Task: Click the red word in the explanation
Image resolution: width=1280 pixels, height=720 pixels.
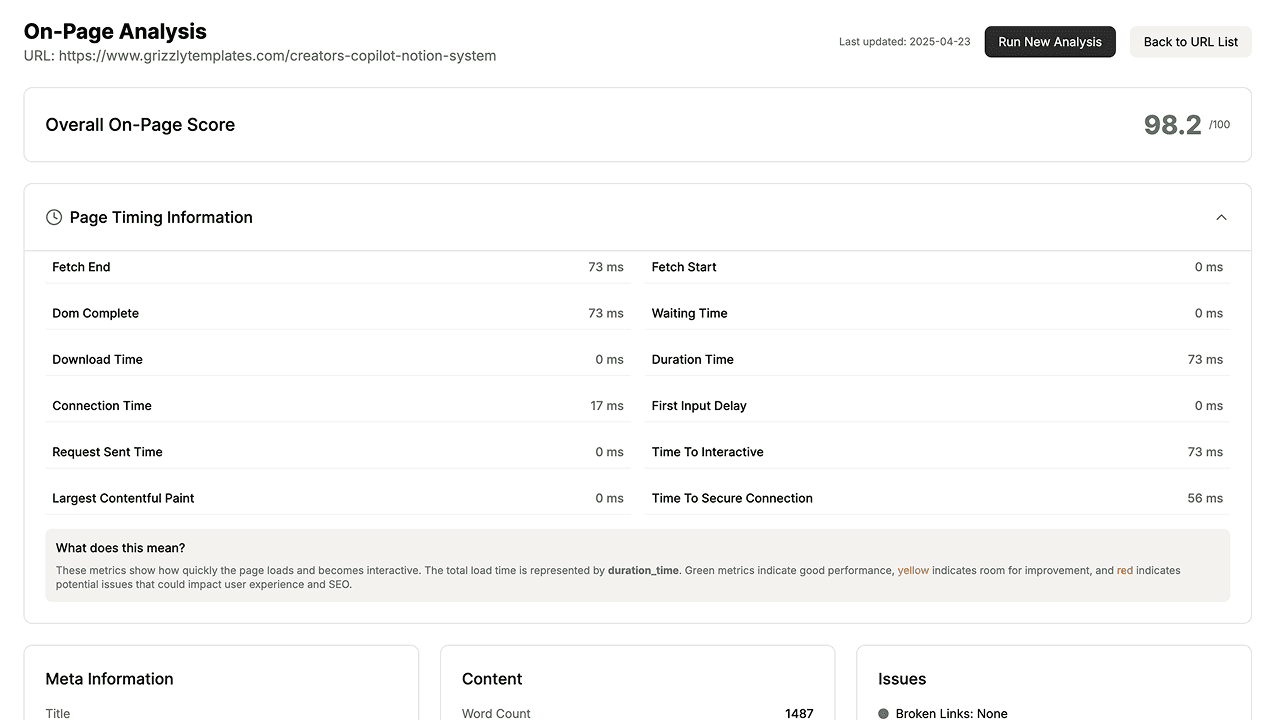Action: (x=1125, y=570)
